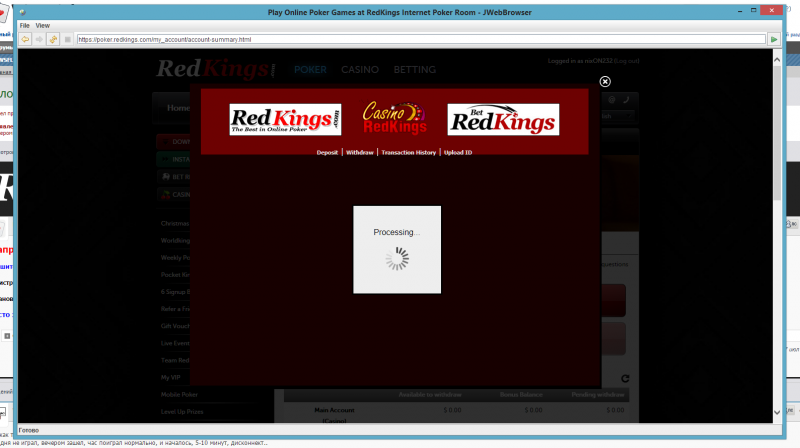
Task: Click the Reload page icon
Action: (53, 39)
